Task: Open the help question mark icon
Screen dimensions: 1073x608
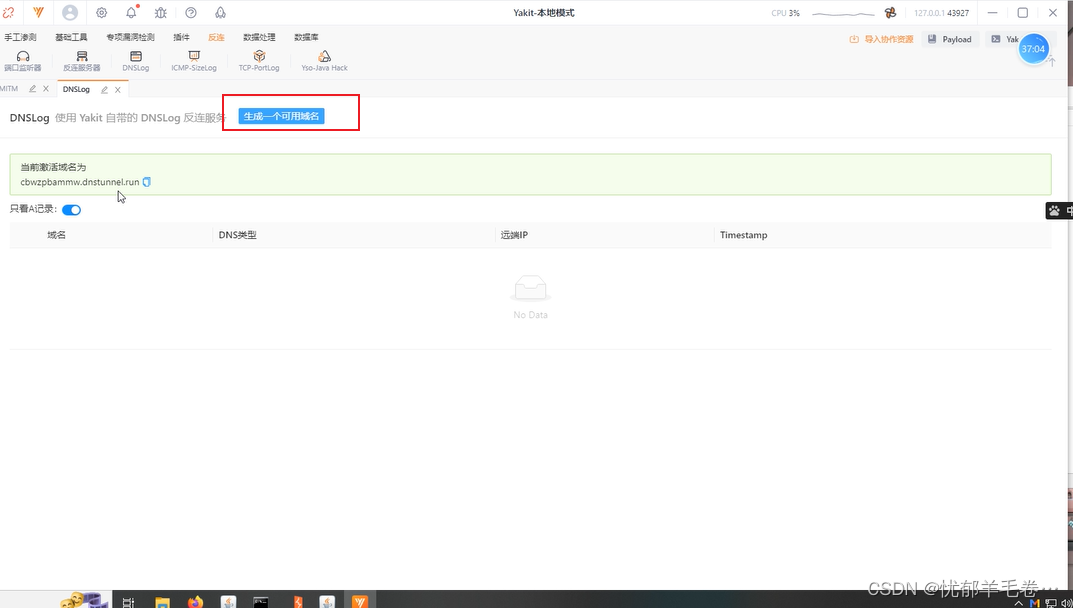Action: (191, 12)
